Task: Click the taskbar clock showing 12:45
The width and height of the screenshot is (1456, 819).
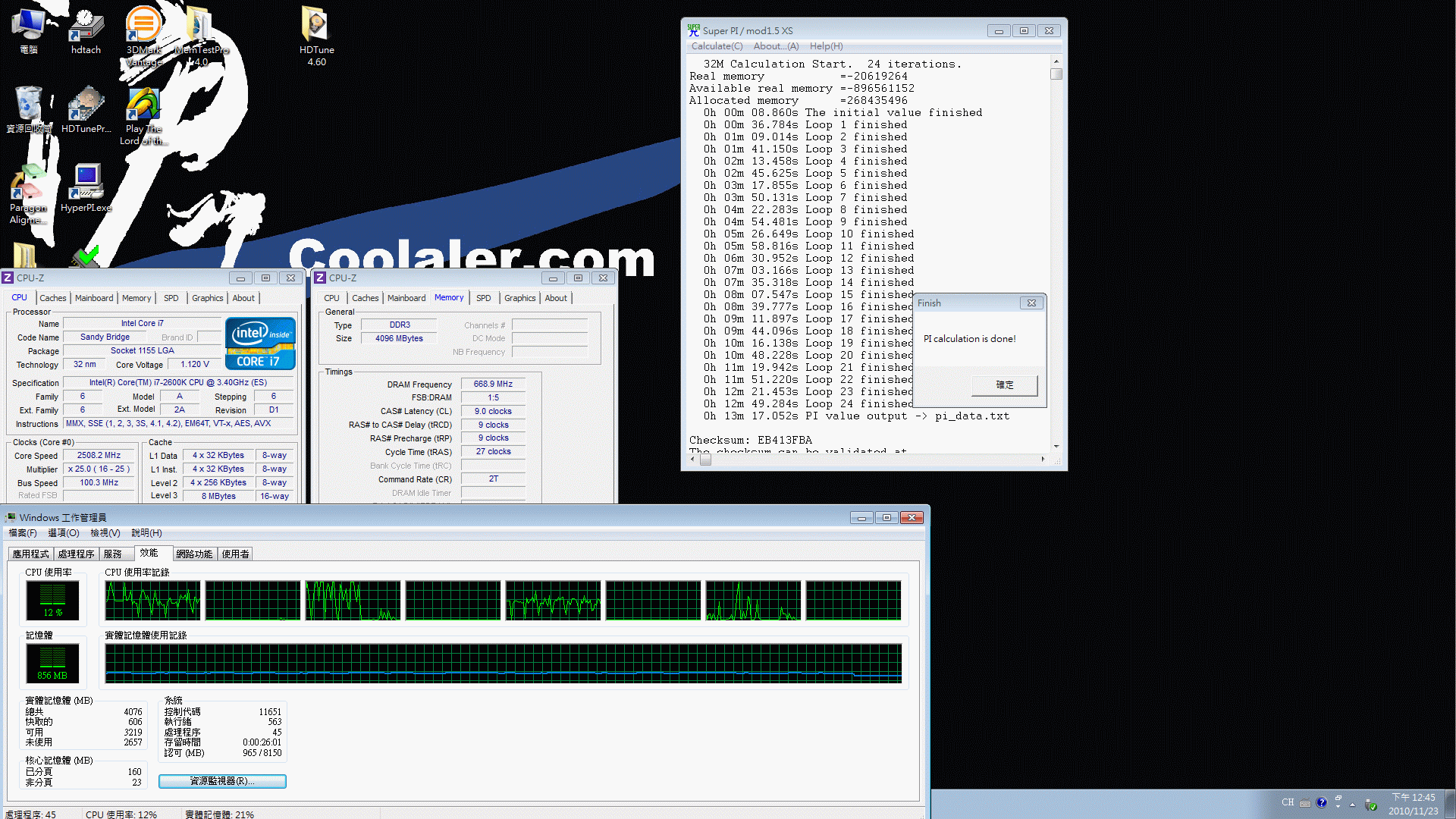Action: click(x=1413, y=804)
